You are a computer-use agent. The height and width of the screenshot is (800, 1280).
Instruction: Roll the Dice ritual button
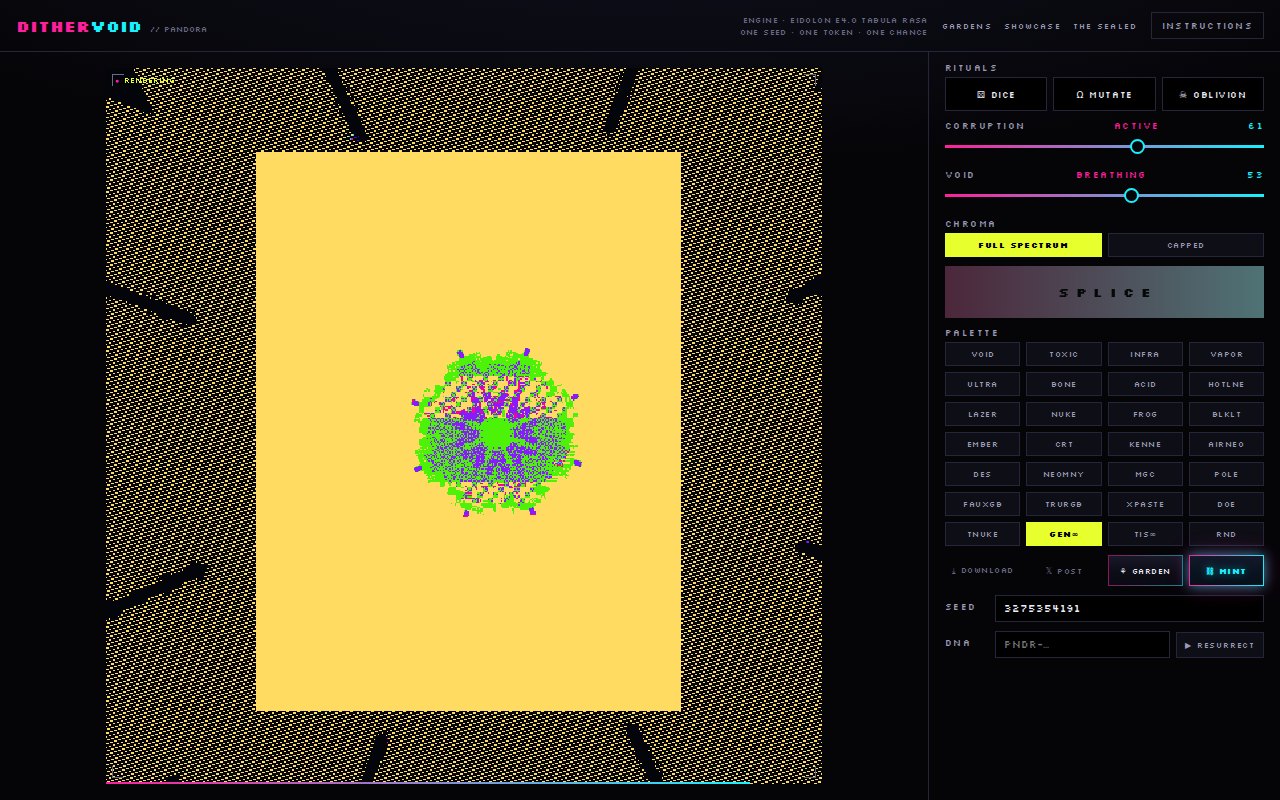click(996, 94)
